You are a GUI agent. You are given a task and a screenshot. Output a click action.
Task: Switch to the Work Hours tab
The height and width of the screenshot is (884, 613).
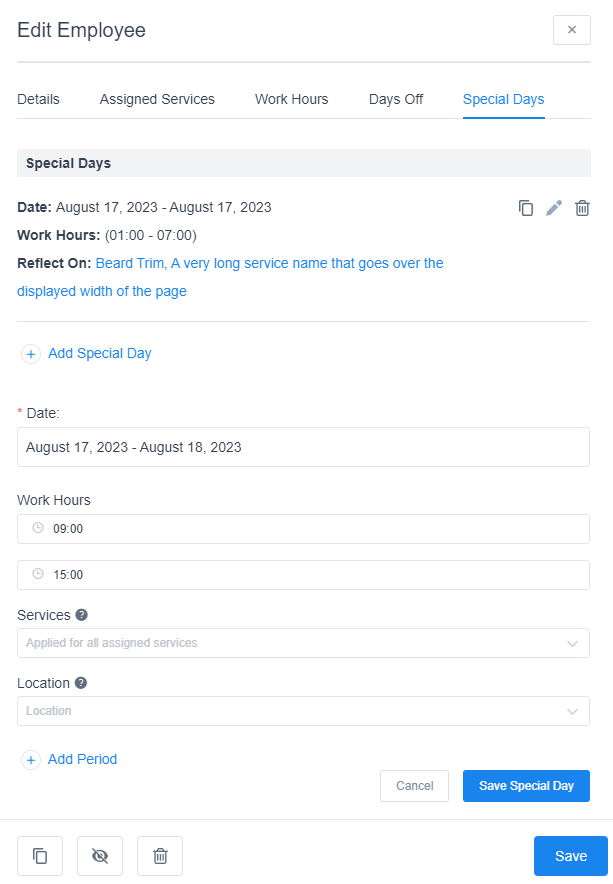291,99
